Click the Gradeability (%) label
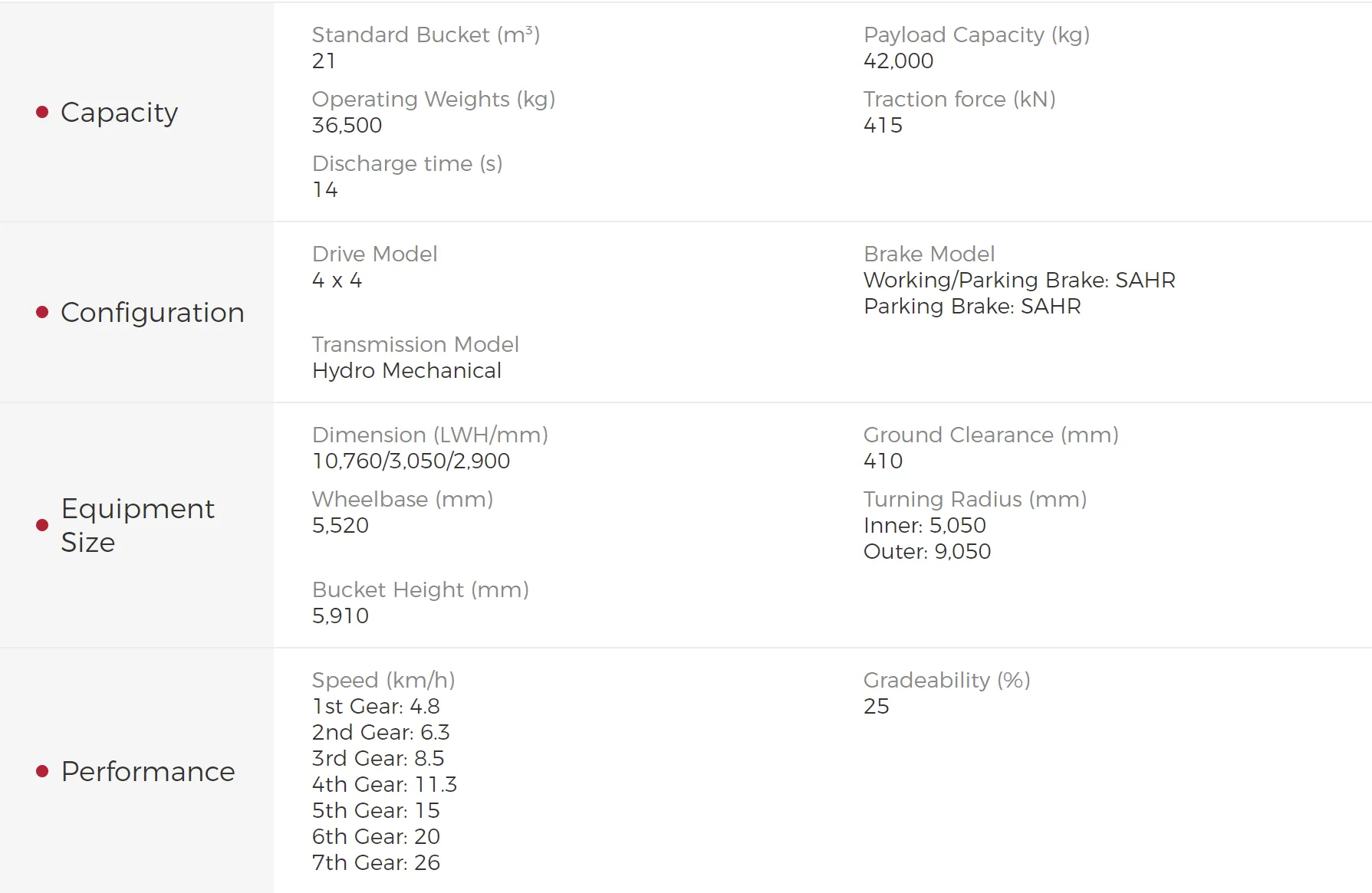 pos(946,681)
